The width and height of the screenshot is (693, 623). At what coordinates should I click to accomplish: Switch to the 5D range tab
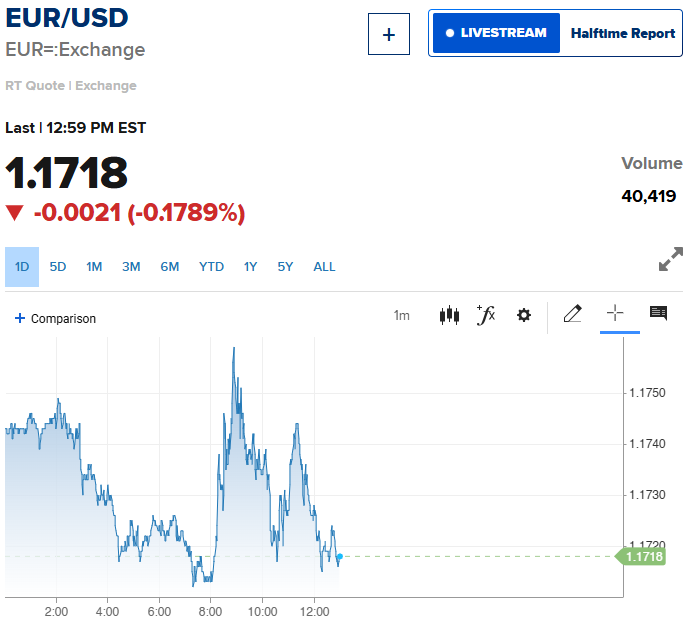[x=58, y=267]
